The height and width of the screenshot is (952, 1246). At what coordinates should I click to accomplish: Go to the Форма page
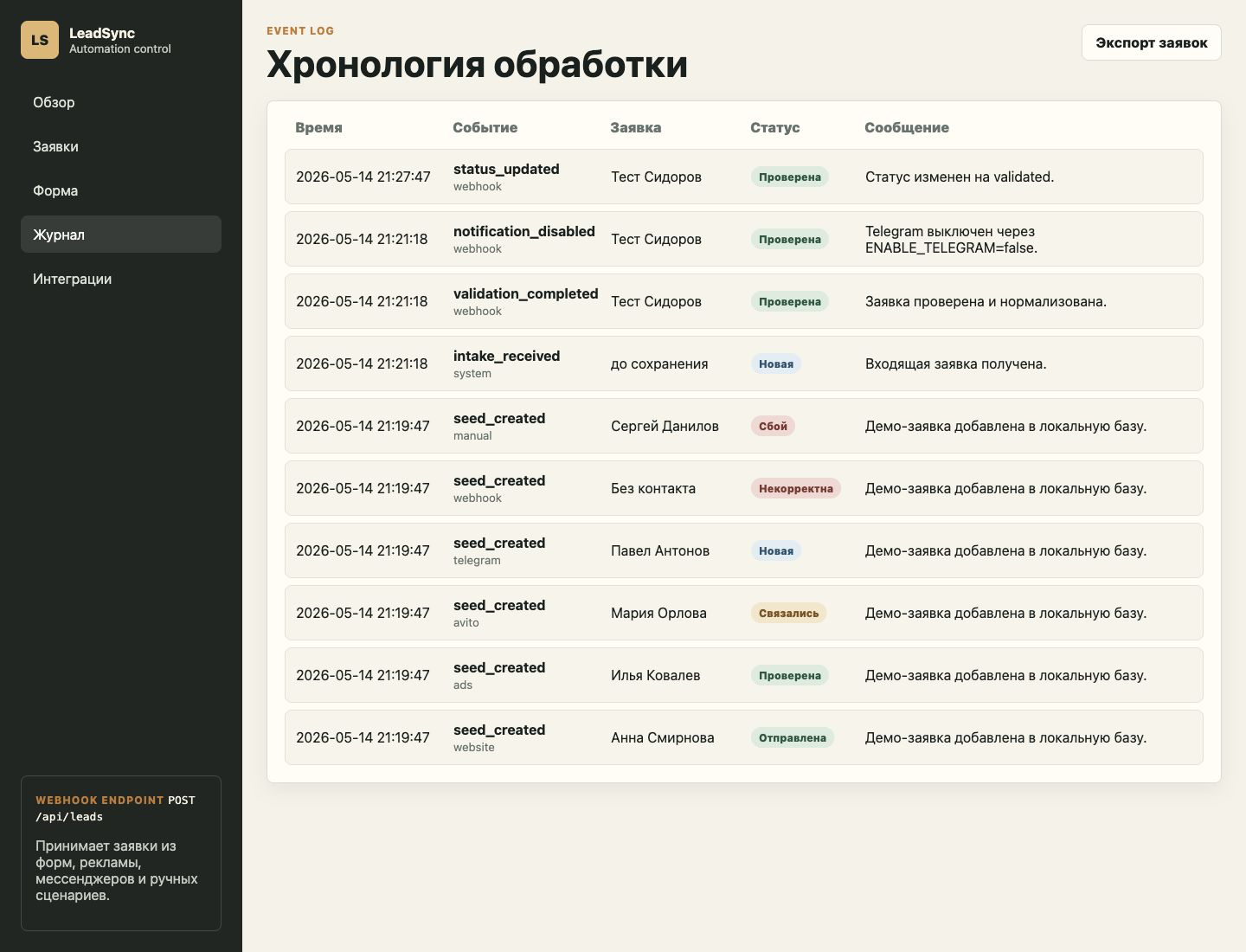tap(121, 190)
